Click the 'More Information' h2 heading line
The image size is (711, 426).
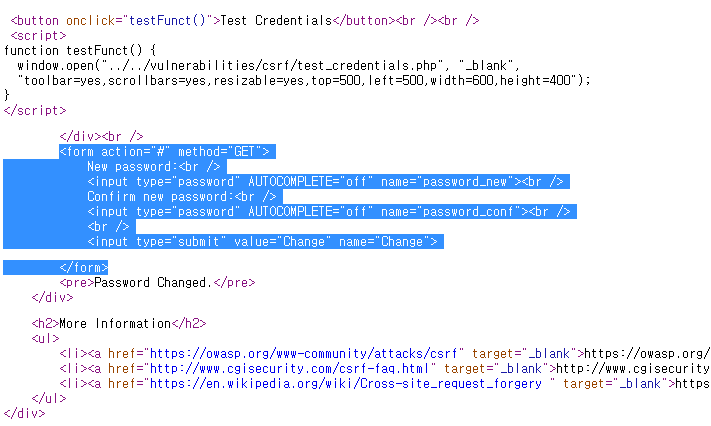tap(119, 323)
